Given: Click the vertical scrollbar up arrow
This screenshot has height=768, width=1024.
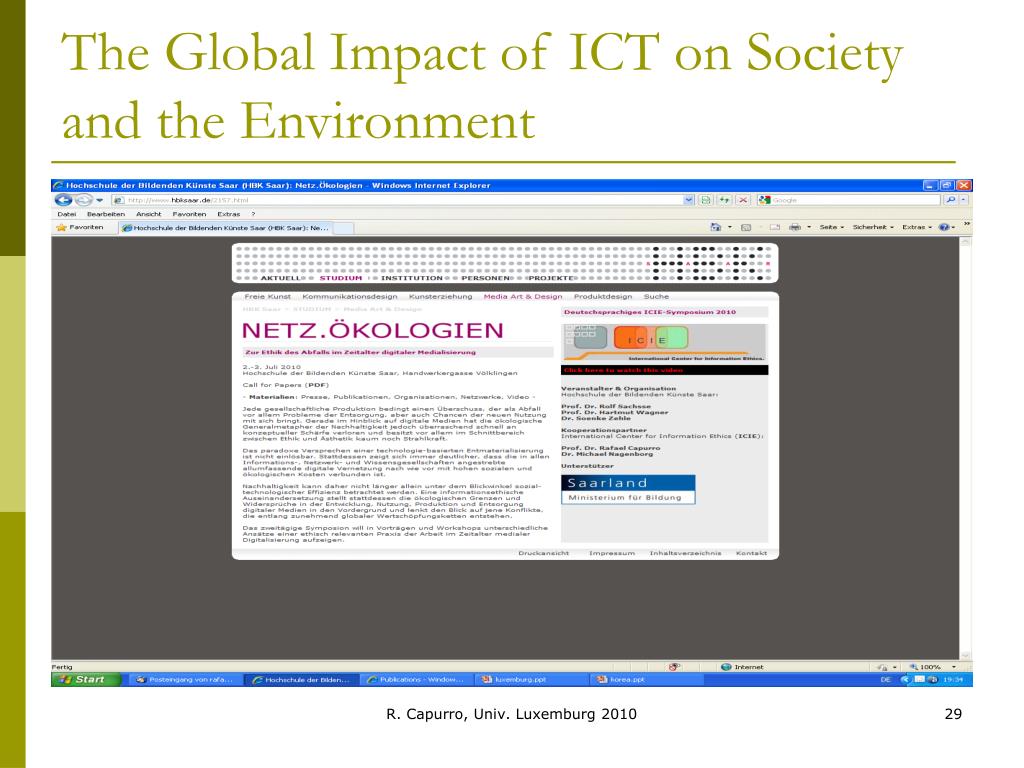Looking at the screenshot, I should [965, 242].
